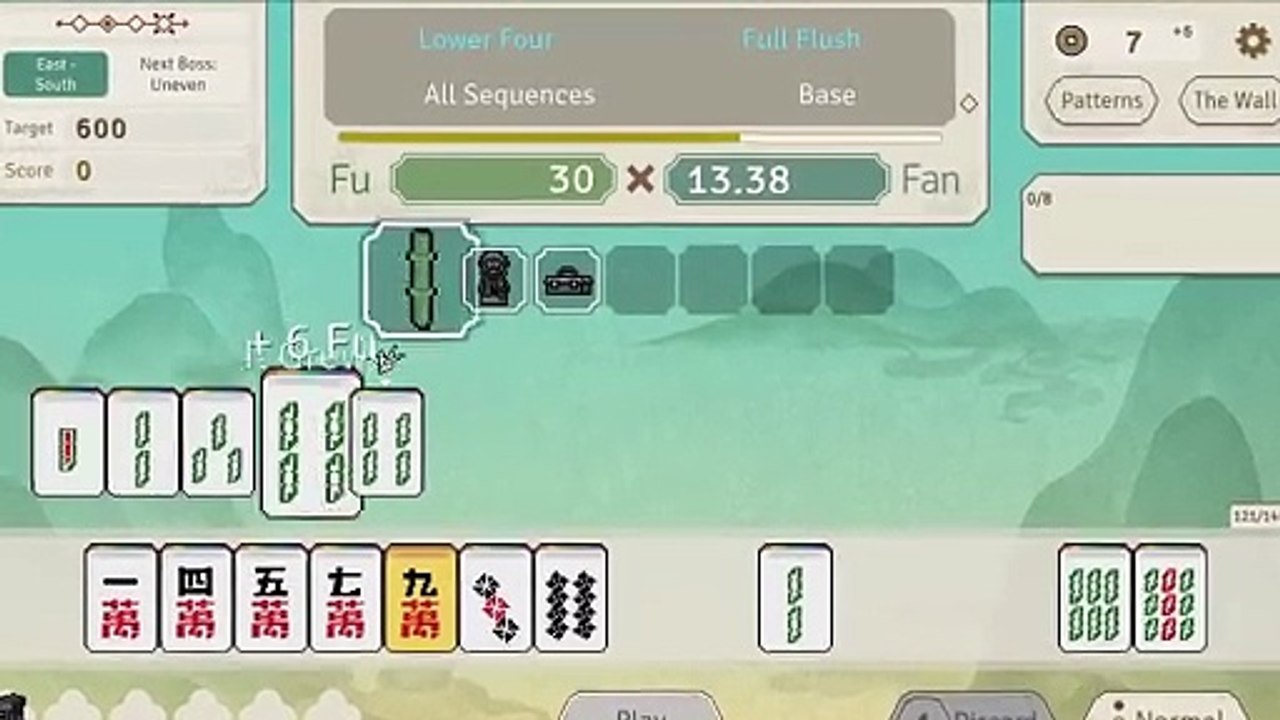Image resolution: width=1280 pixels, height=720 pixels.
Task: Choose the drawn two-bamboo tile
Action: [795, 598]
